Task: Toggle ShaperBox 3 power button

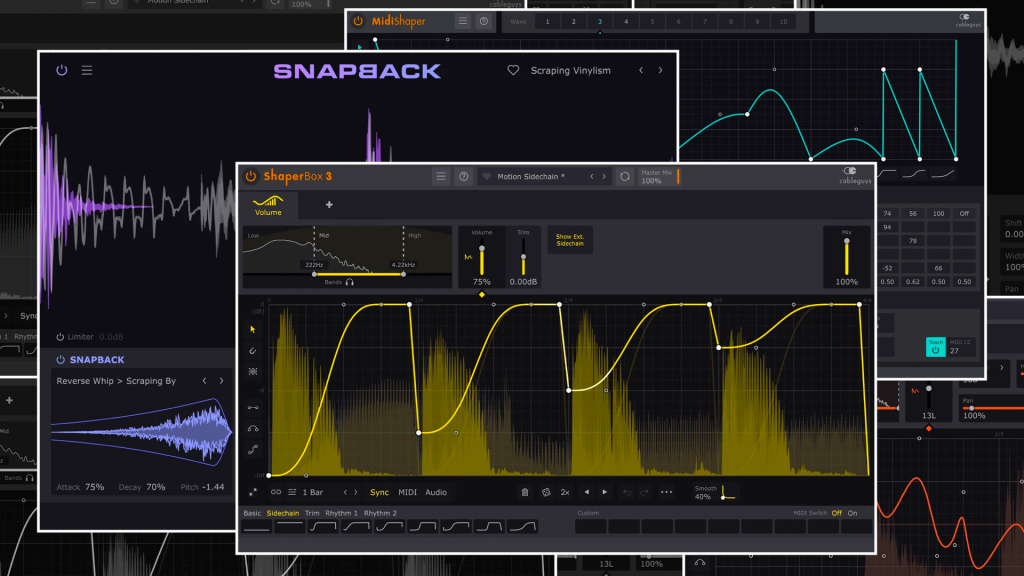Action: pyautogui.click(x=251, y=176)
